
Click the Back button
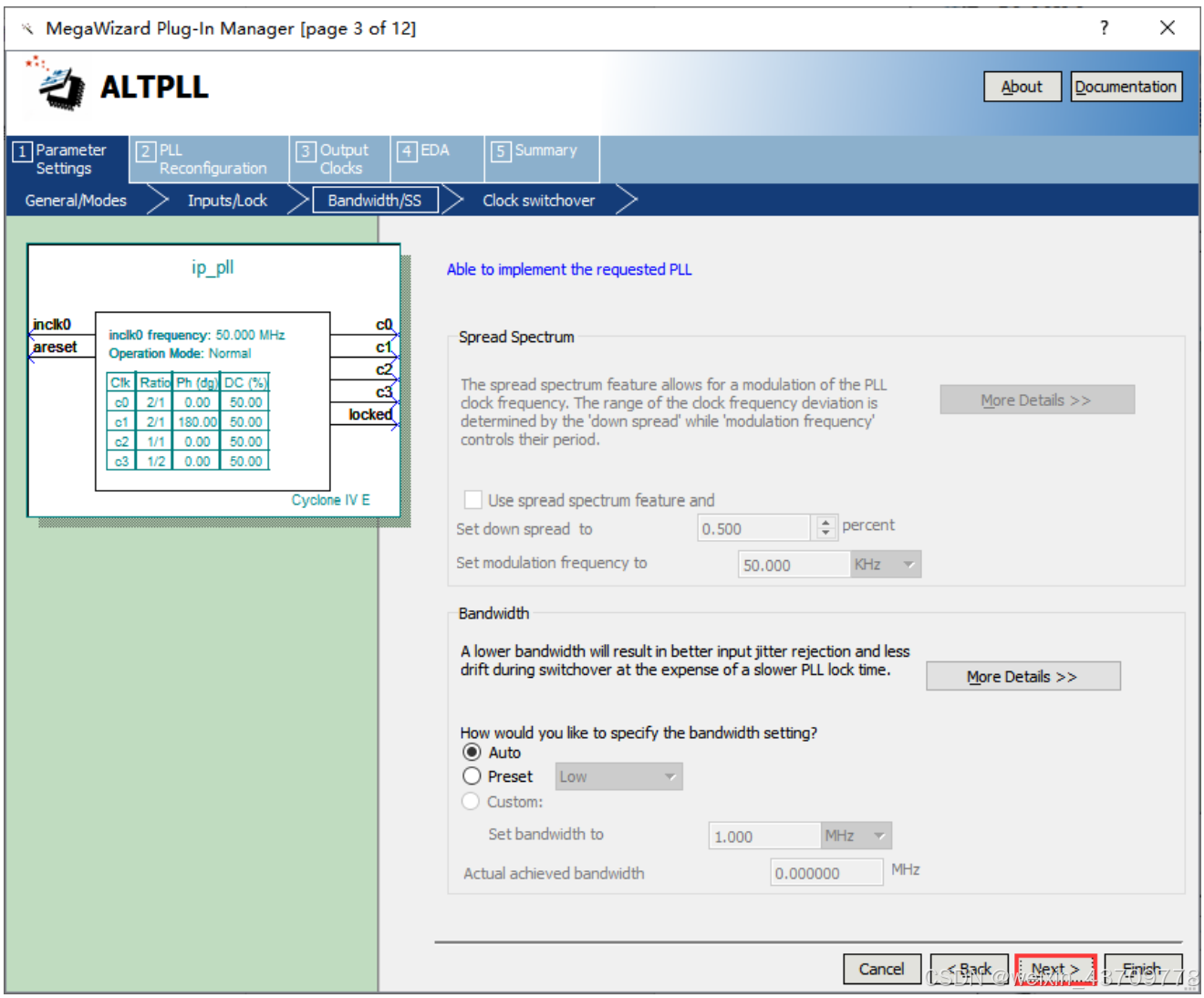[x=969, y=969]
